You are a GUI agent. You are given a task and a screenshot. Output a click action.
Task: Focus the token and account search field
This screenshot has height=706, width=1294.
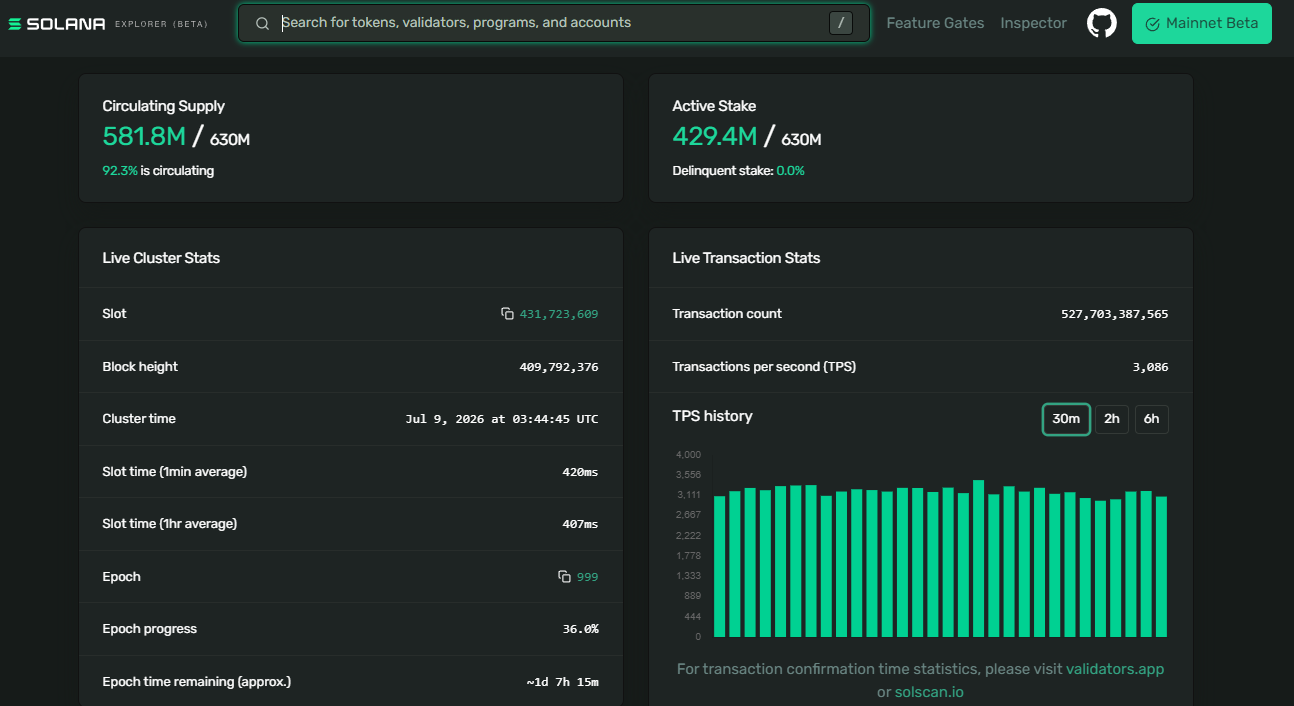click(553, 23)
